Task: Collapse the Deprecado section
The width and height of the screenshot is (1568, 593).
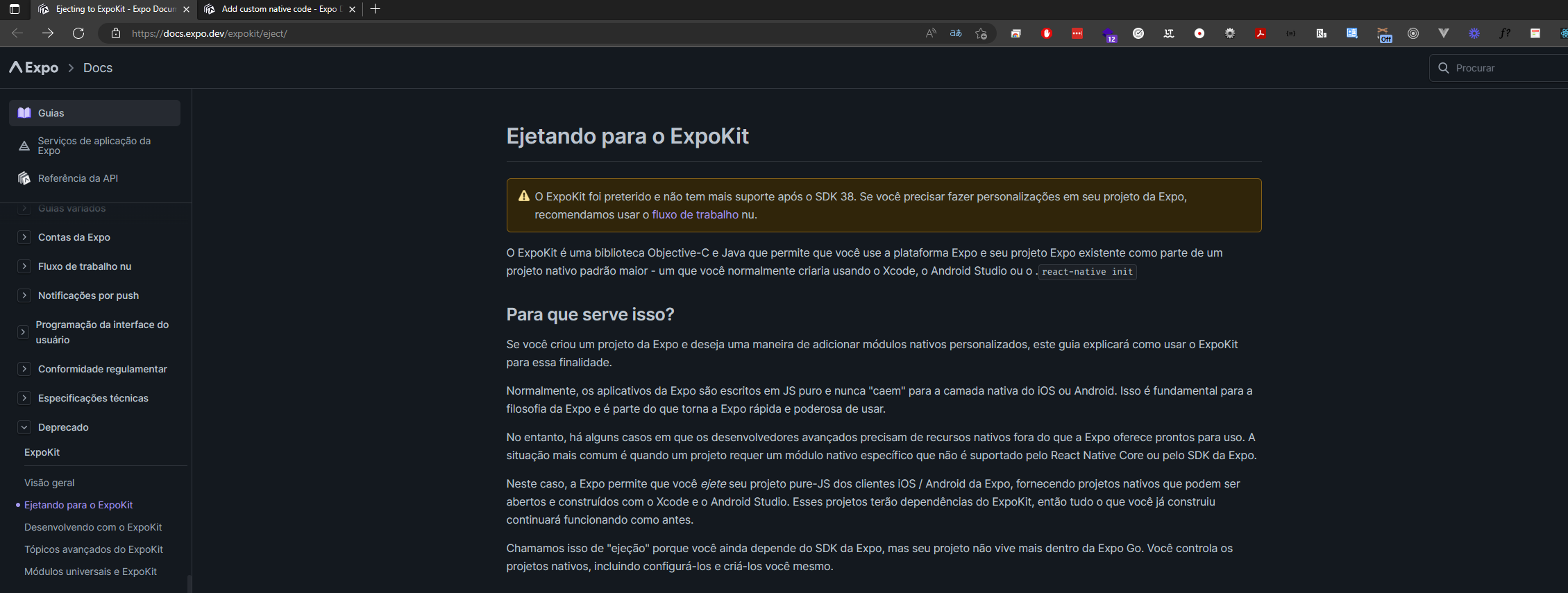Action: pos(24,427)
